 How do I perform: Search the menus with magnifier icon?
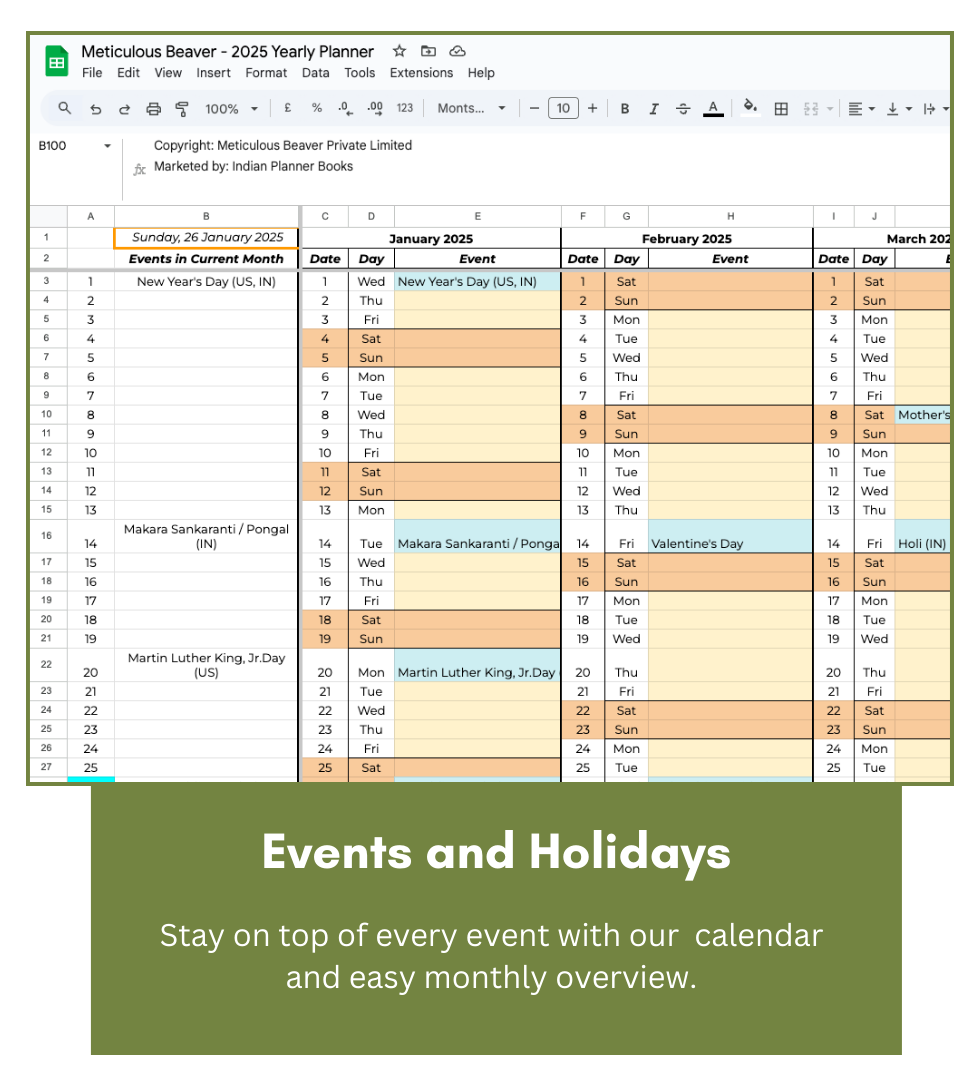click(65, 109)
